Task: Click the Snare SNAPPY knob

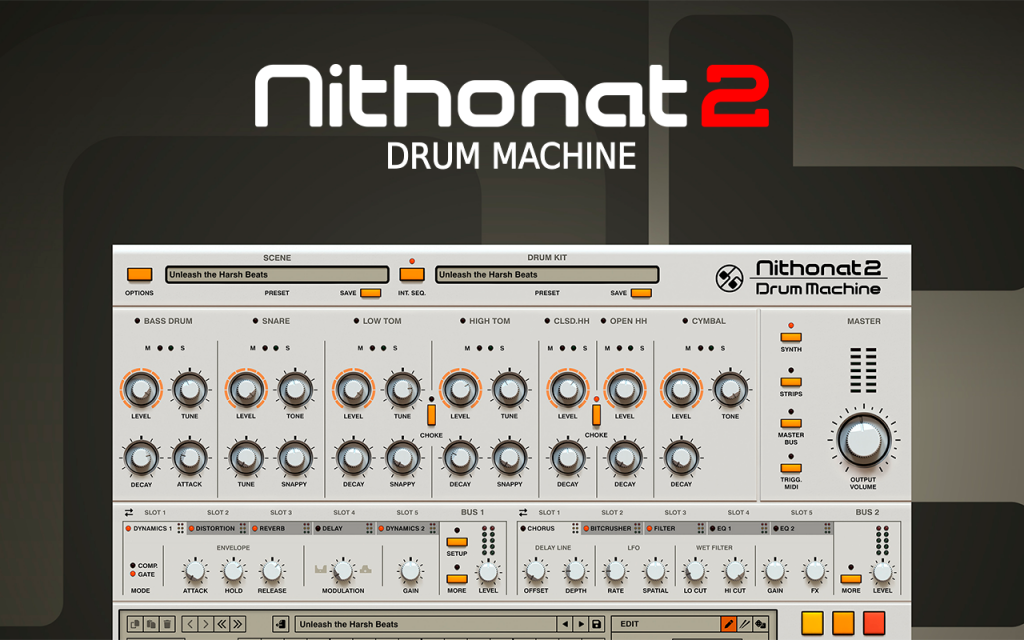Action: pos(295,458)
